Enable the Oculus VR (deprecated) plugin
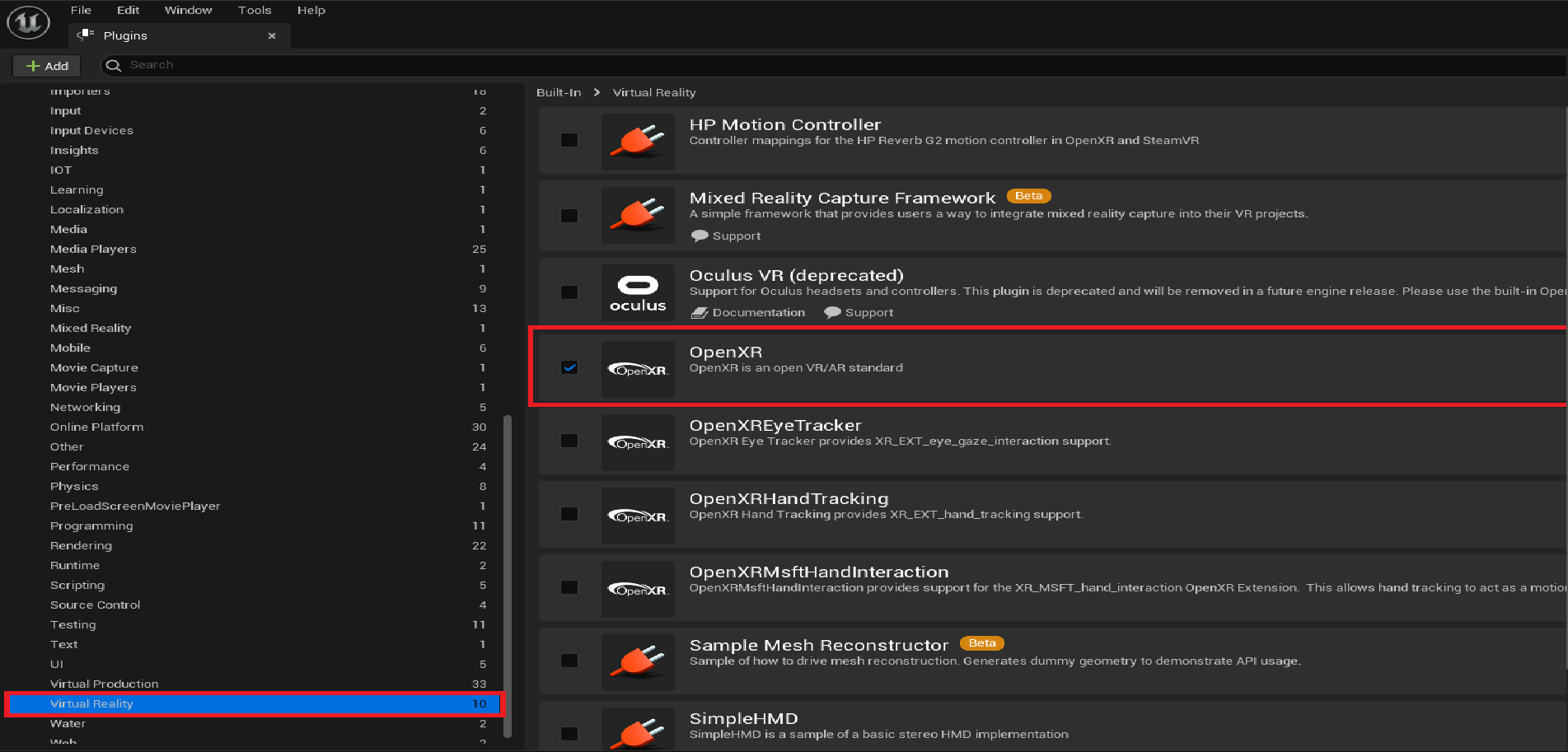The height and width of the screenshot is (752, 1568). click(x=569, y=292)
